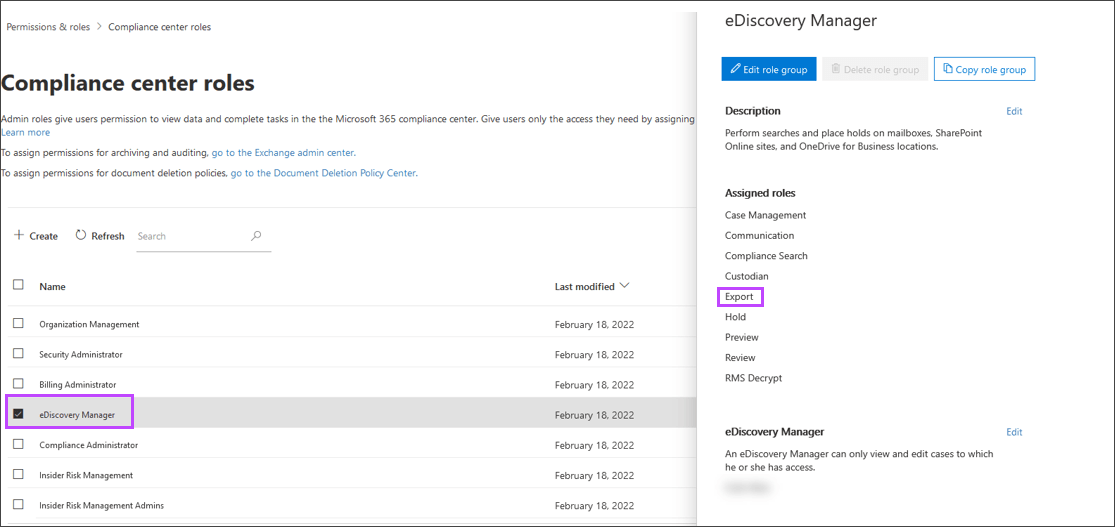
Task: Toggle the select-all checkbox in header
Action: (18, 285)
